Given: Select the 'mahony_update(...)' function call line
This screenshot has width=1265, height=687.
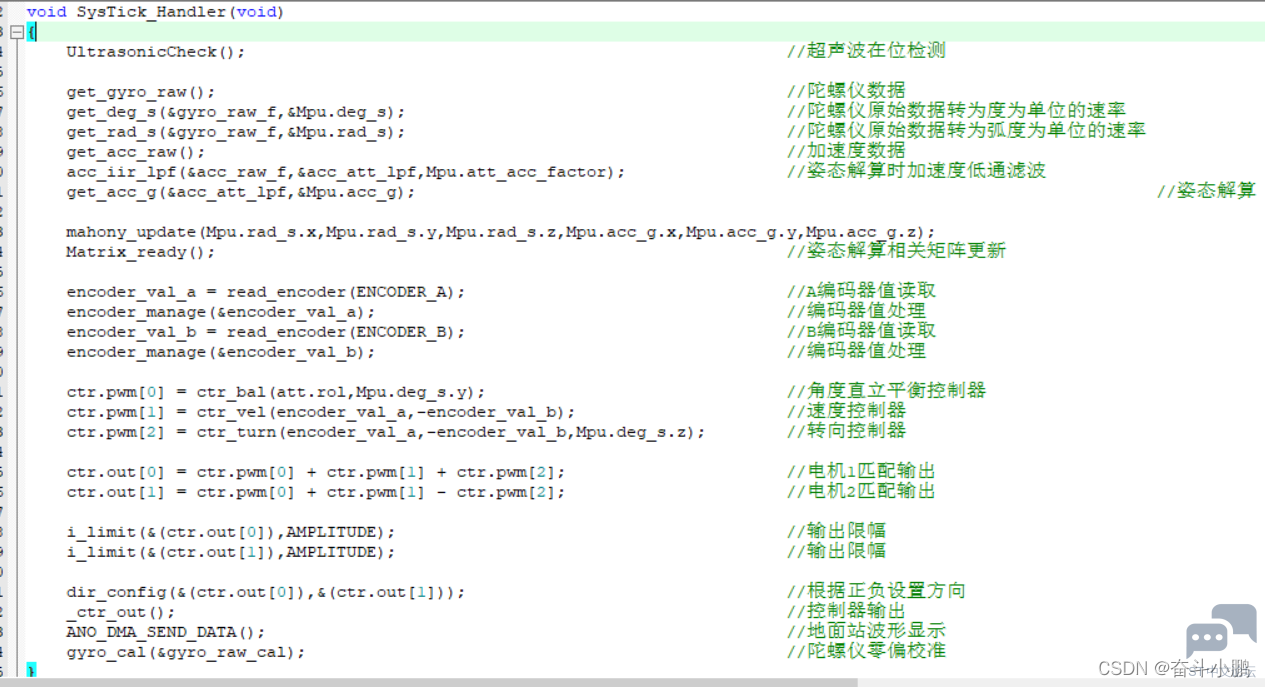Looking at the screenshot, I should click(500, 231).
